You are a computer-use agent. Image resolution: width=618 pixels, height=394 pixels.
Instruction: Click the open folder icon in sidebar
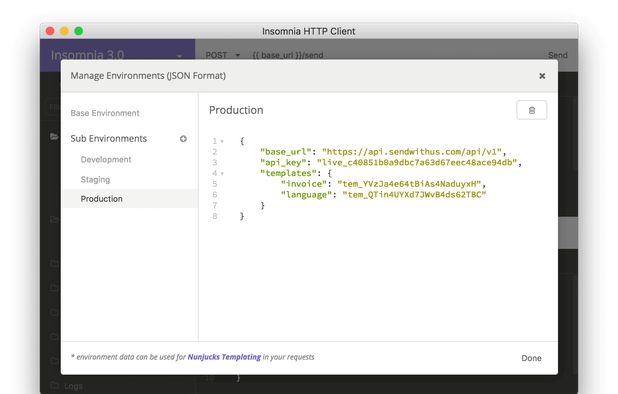(x=54, y=137)
